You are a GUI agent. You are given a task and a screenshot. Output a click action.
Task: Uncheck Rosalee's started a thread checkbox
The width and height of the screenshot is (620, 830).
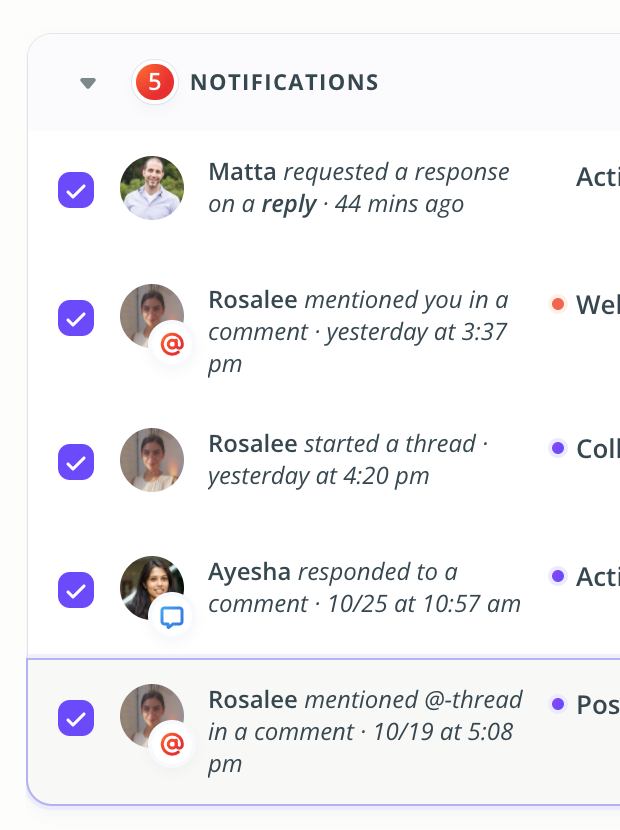(x=76, y=462)
